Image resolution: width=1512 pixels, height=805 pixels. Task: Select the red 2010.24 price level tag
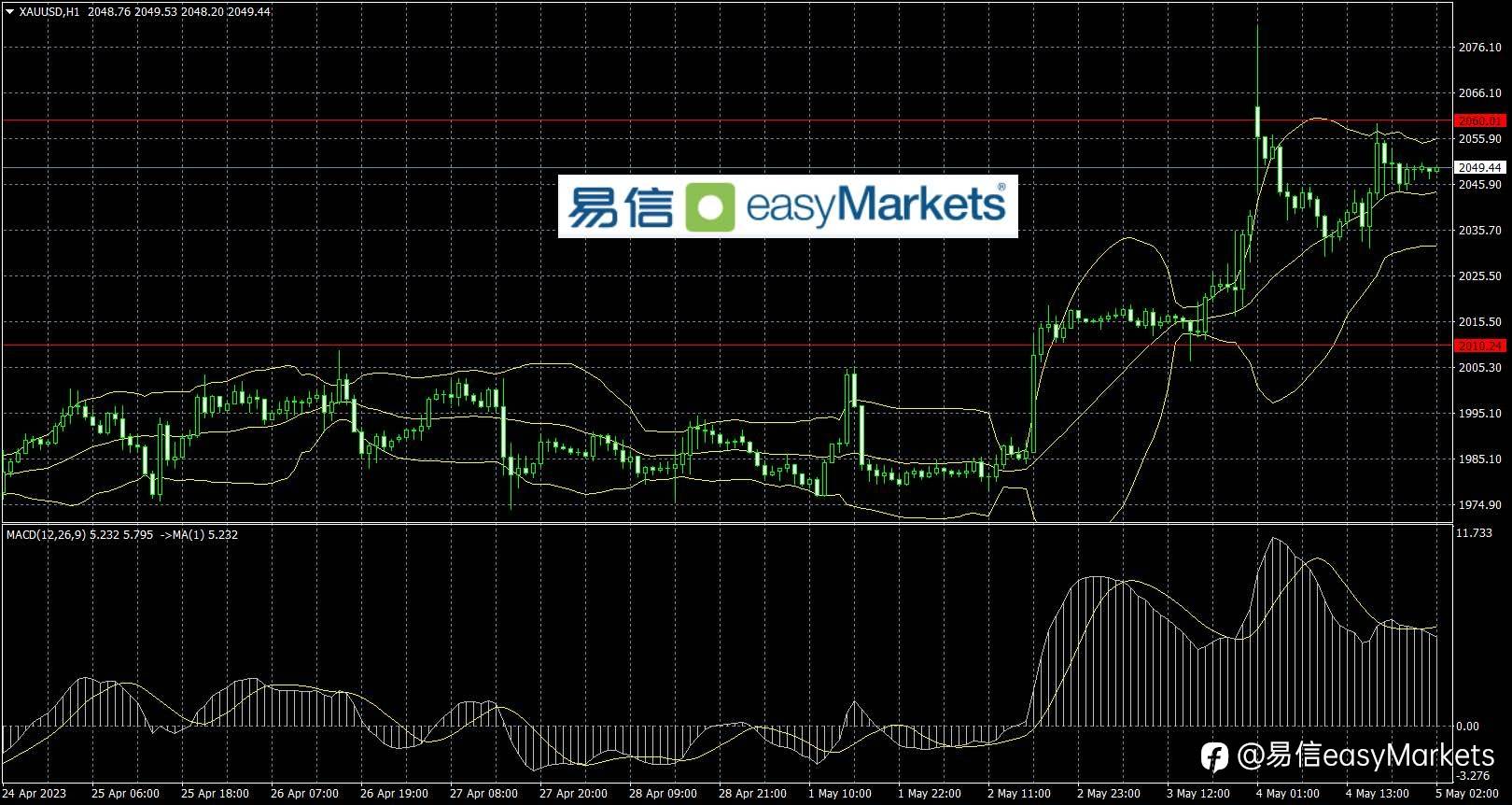[x=1480, y=346]
